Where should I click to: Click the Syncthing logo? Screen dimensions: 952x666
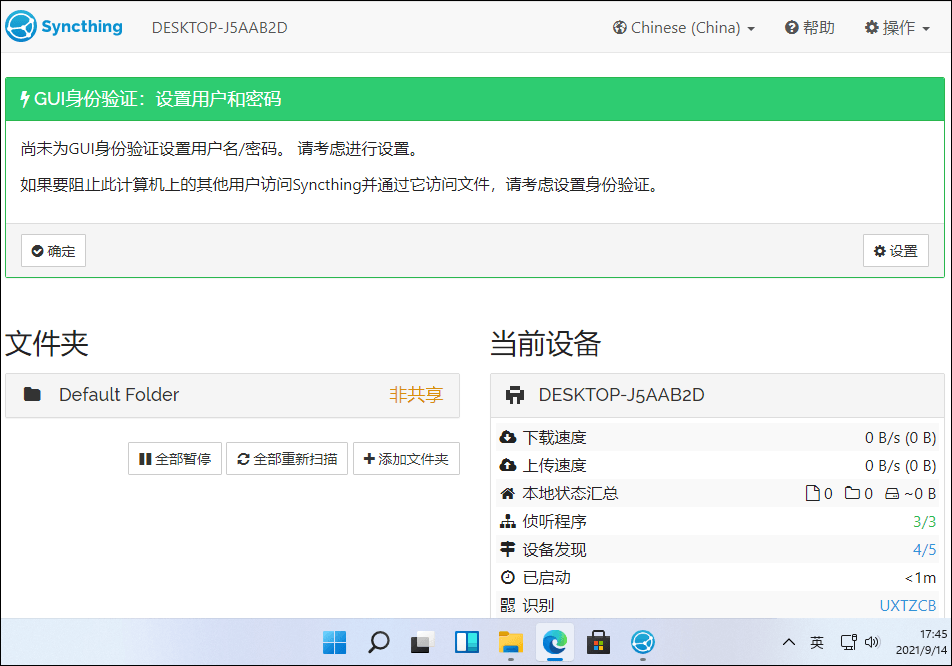[x=64, y=26]
